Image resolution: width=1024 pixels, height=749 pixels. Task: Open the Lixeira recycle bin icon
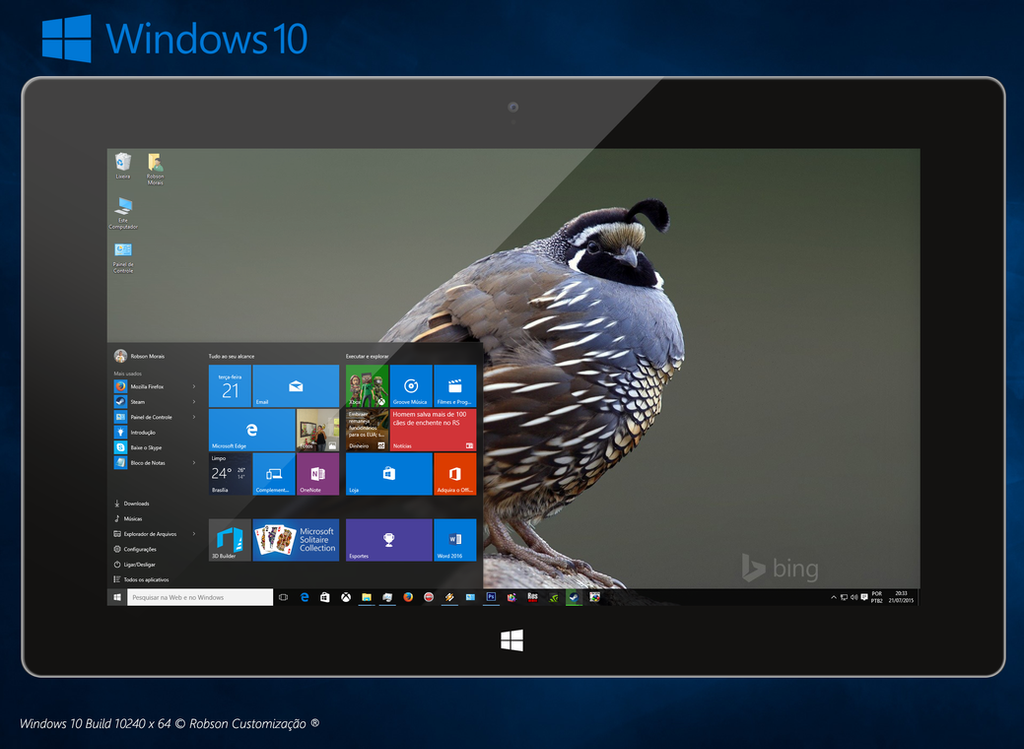click(123, 165)
